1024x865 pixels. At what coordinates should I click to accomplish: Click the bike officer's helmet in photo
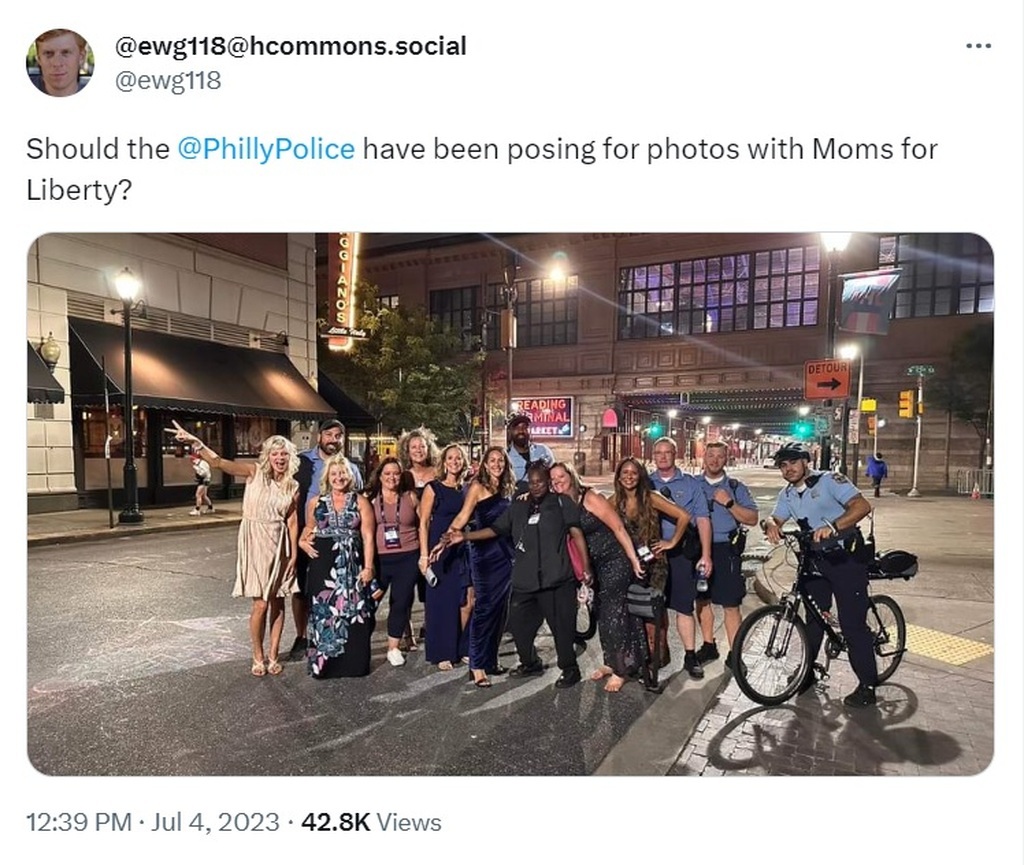[792, 451]
